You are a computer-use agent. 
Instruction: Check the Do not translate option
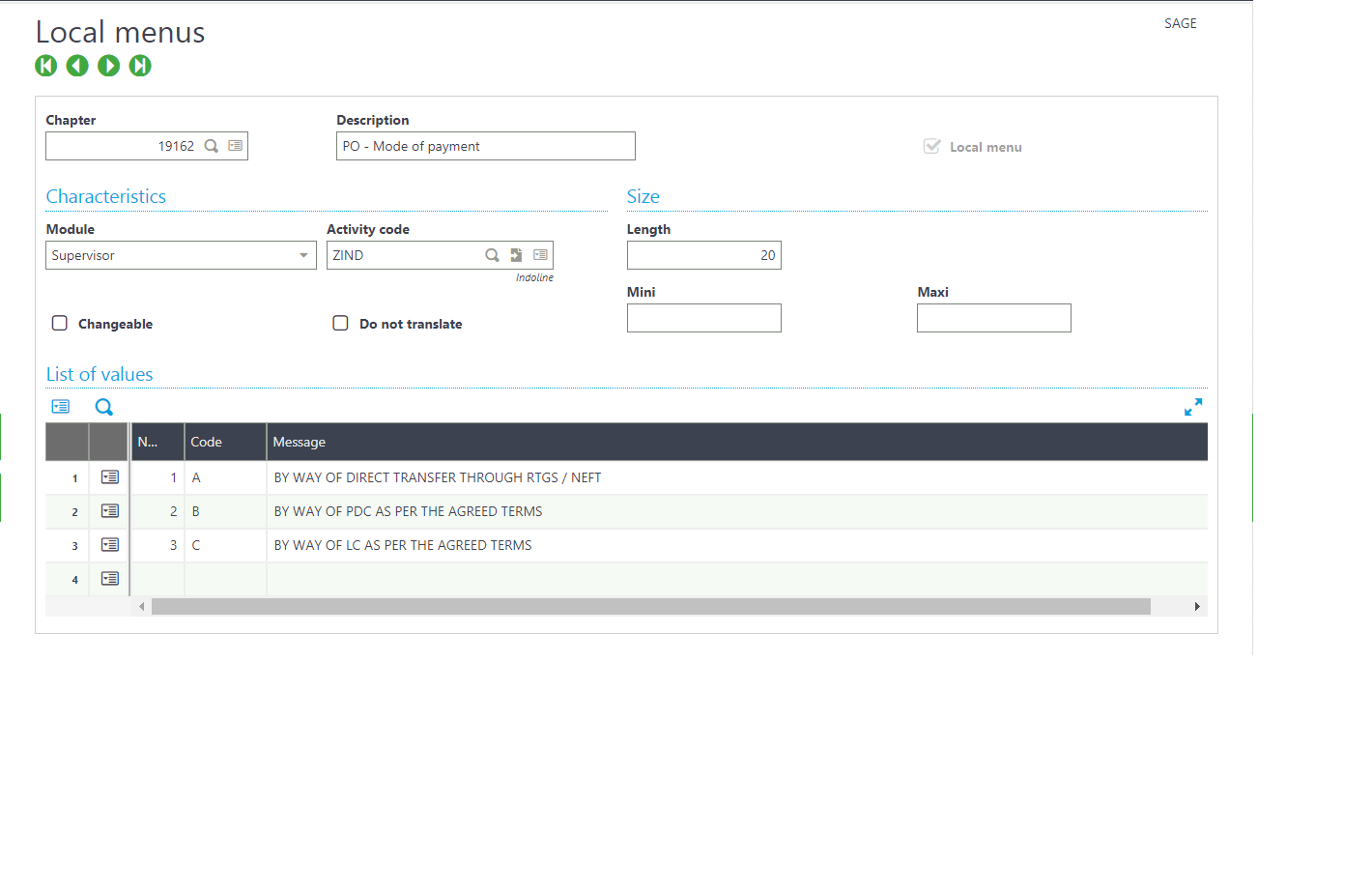(x=340, y=323)
